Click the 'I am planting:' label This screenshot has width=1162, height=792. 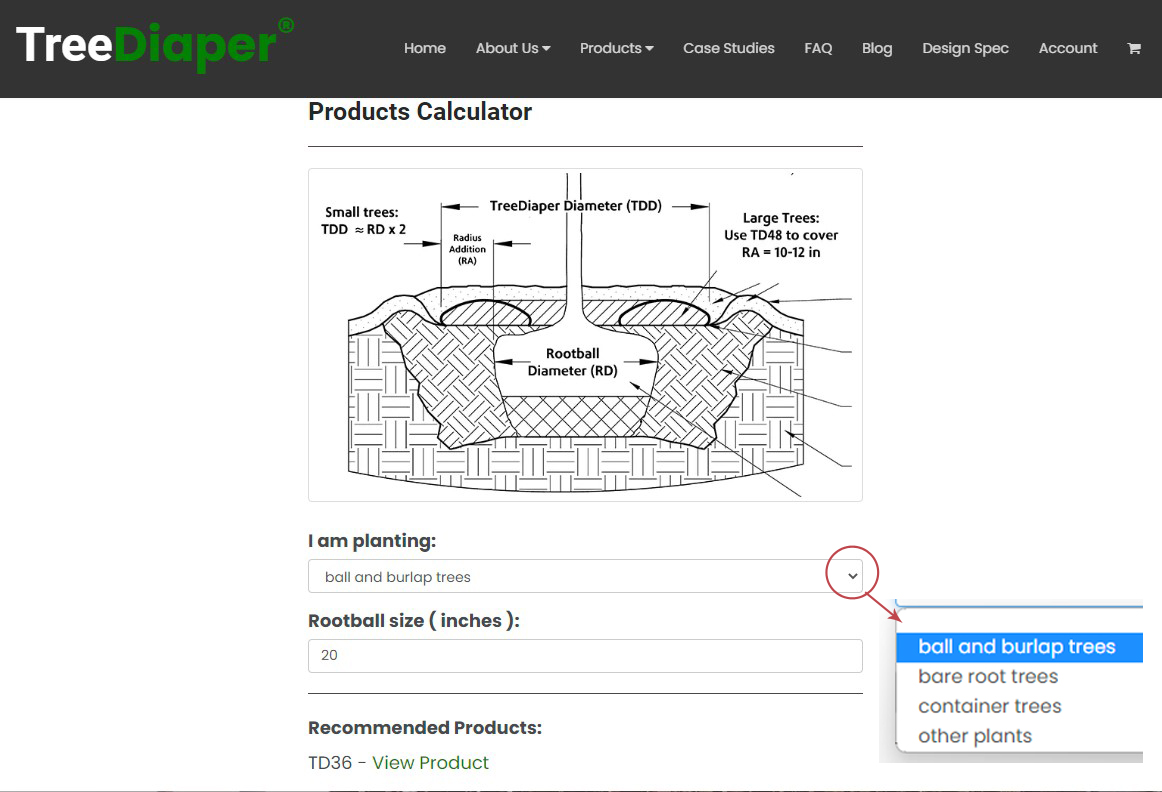[372, 541]
